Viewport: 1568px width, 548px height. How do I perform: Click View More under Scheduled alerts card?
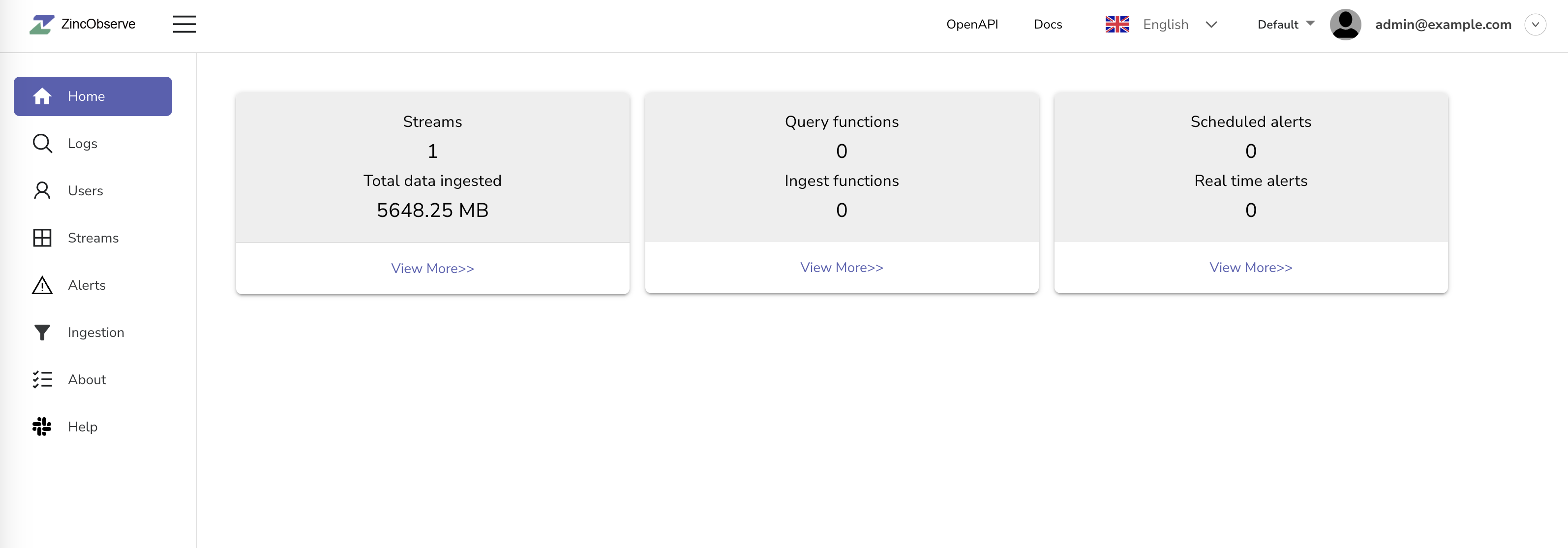[1250, 267]
